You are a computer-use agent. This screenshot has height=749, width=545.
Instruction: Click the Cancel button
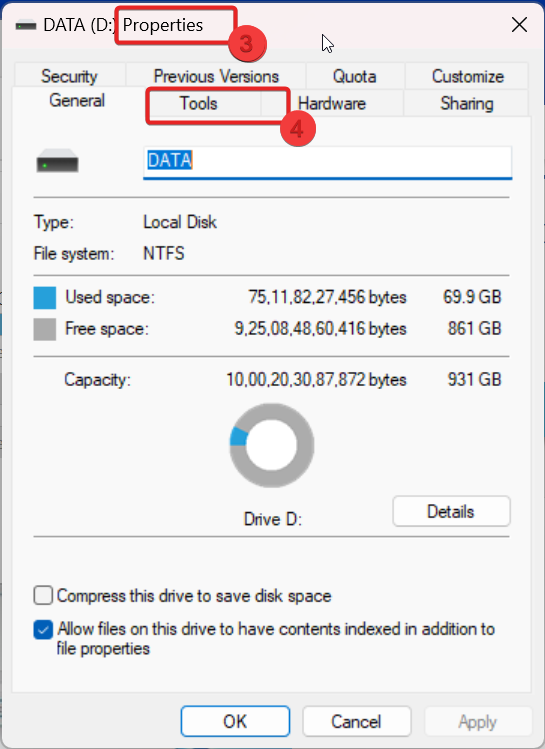point(357,721)
